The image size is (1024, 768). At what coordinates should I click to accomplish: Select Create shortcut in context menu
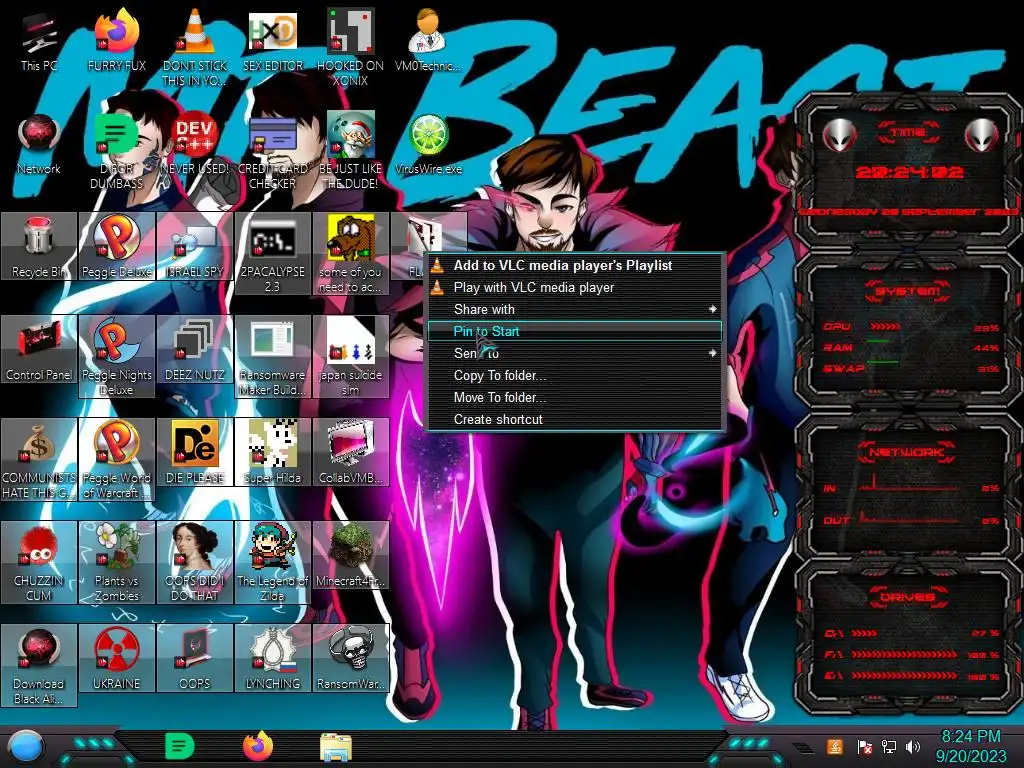tap(575, 419)
